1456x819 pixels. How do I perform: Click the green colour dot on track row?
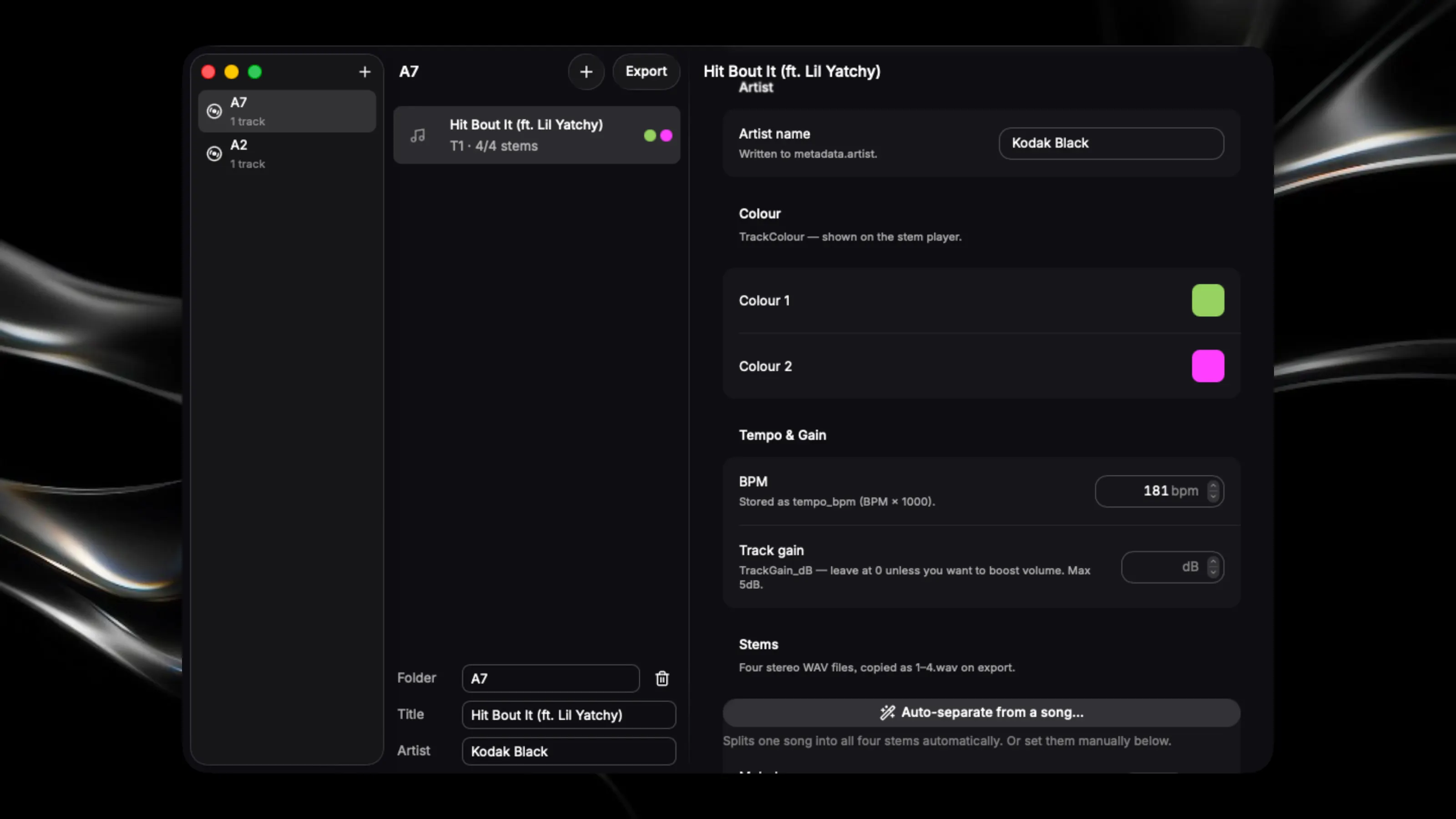tap(650, 136)
